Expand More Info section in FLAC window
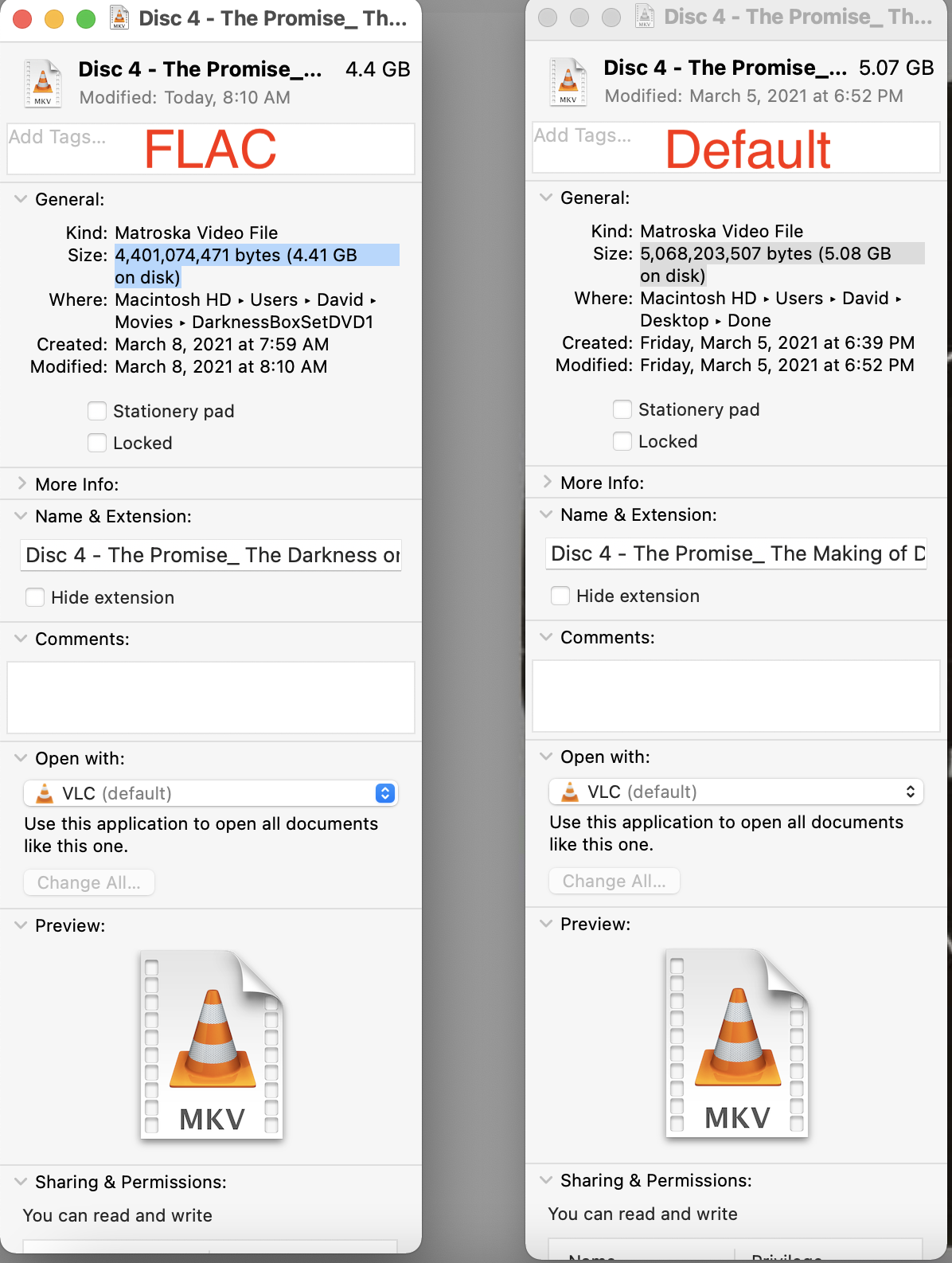 click(x=21, y=484)
